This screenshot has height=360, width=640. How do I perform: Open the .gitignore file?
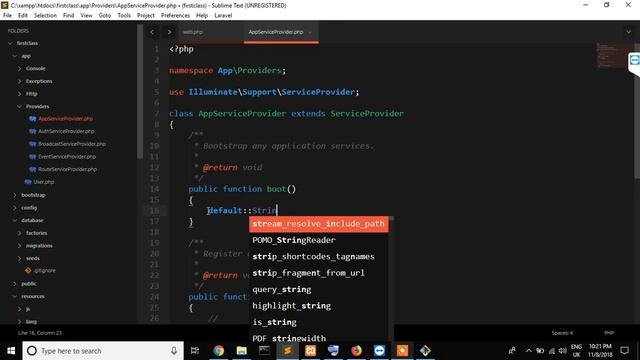click(45, 271)
